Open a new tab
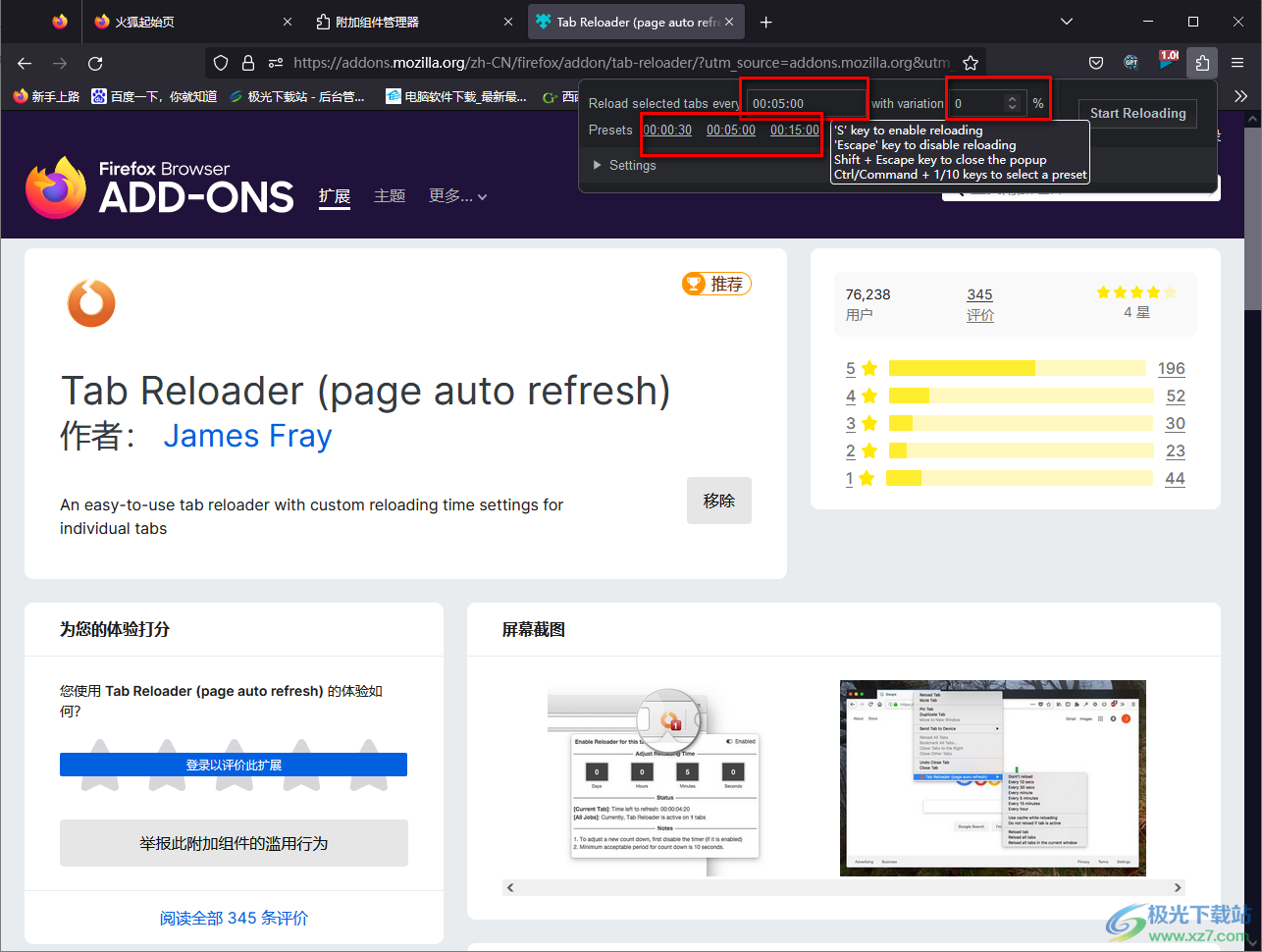 click(766, 22)
